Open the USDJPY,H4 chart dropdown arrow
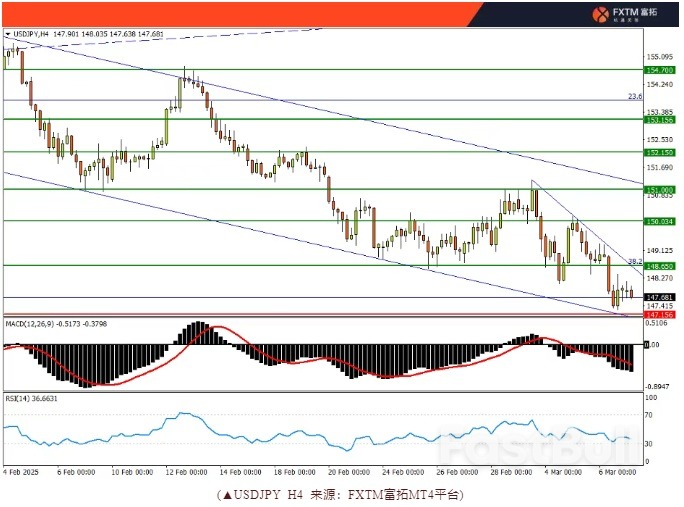The image size is (684, 507). [8, 34]
